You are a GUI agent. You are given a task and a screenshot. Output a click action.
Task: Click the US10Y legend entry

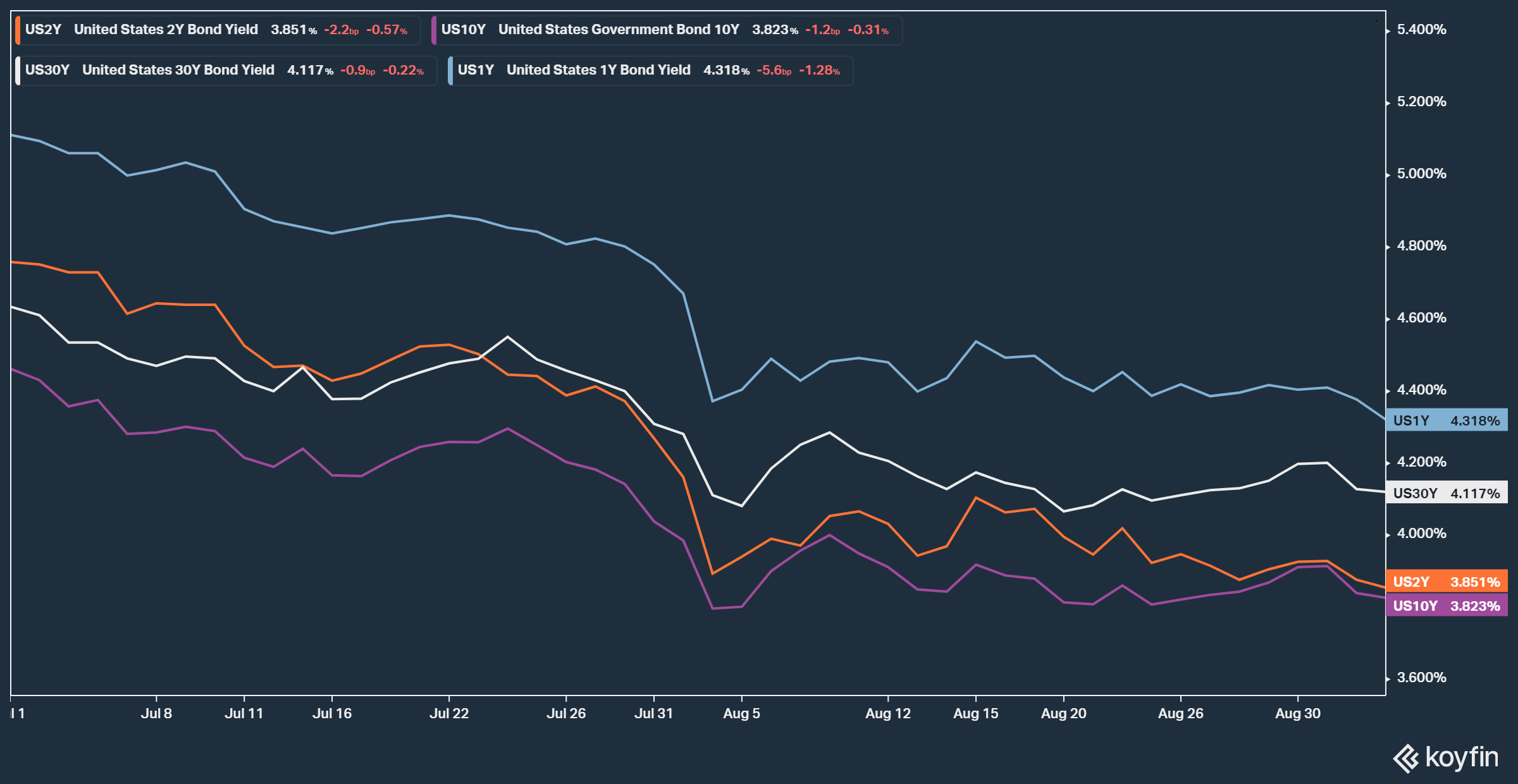click(x=463, y=30)
